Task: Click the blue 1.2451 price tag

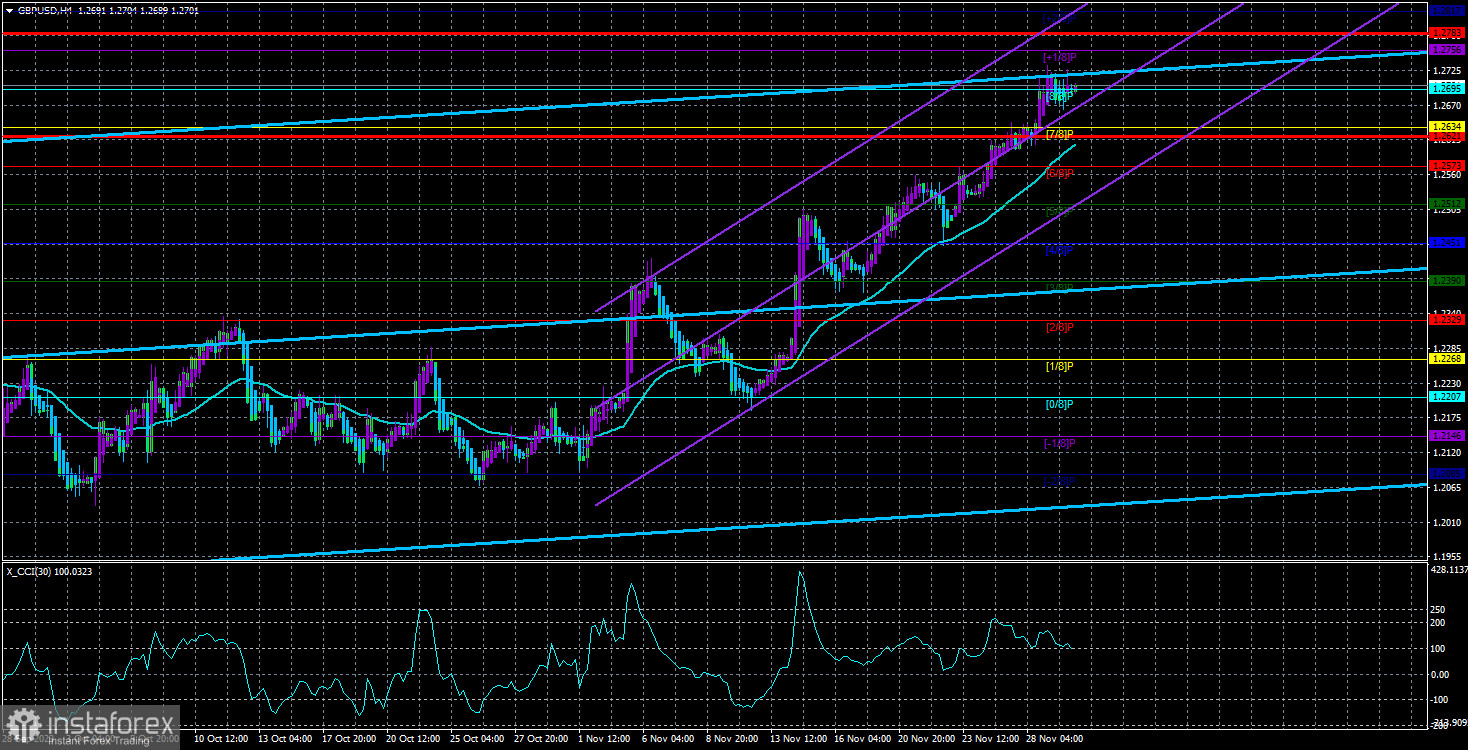Action: click(1447, 242)
